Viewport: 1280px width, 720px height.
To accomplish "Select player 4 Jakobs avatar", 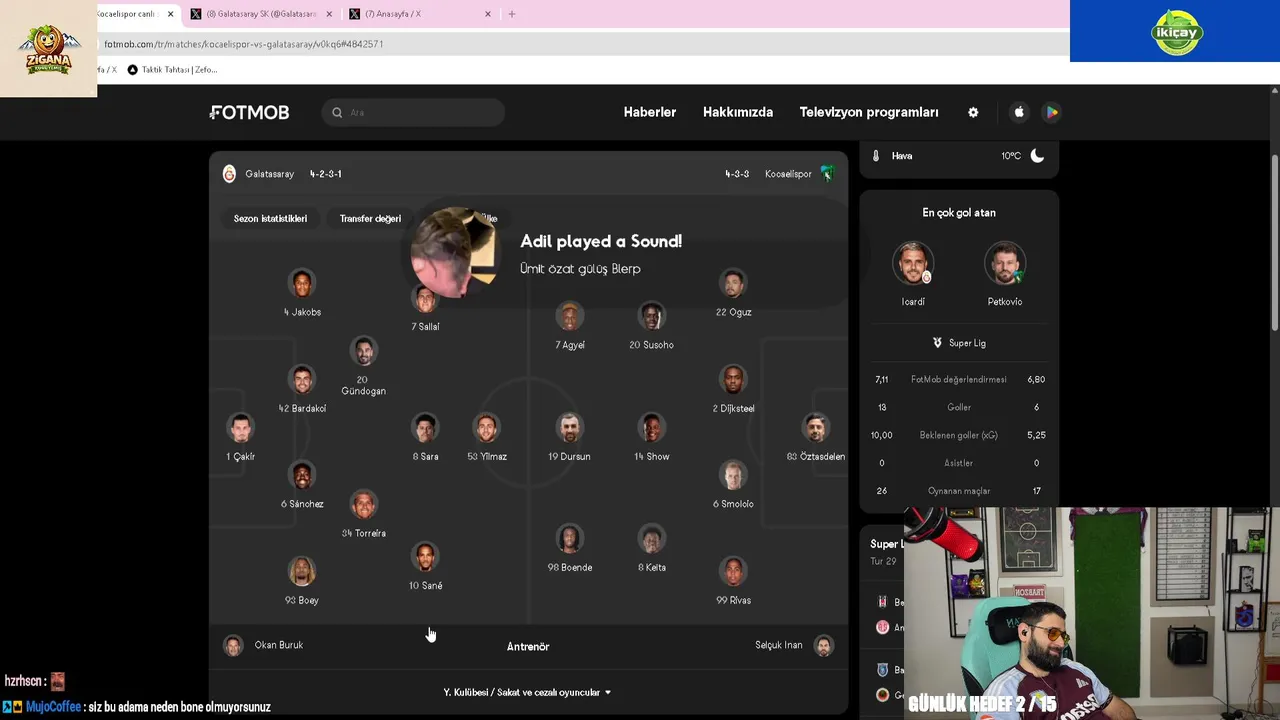I will 302,284.
